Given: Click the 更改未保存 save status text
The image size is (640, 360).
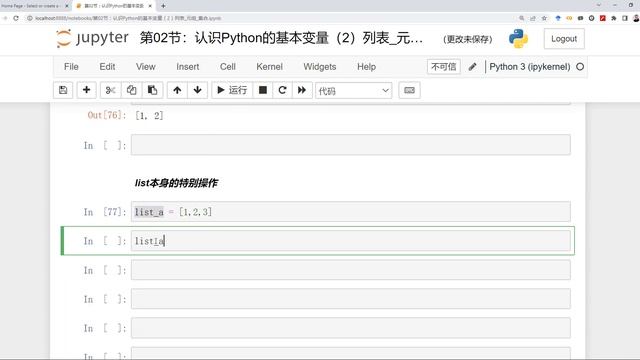Looking at the screenshot, I should tap(468, 39).
